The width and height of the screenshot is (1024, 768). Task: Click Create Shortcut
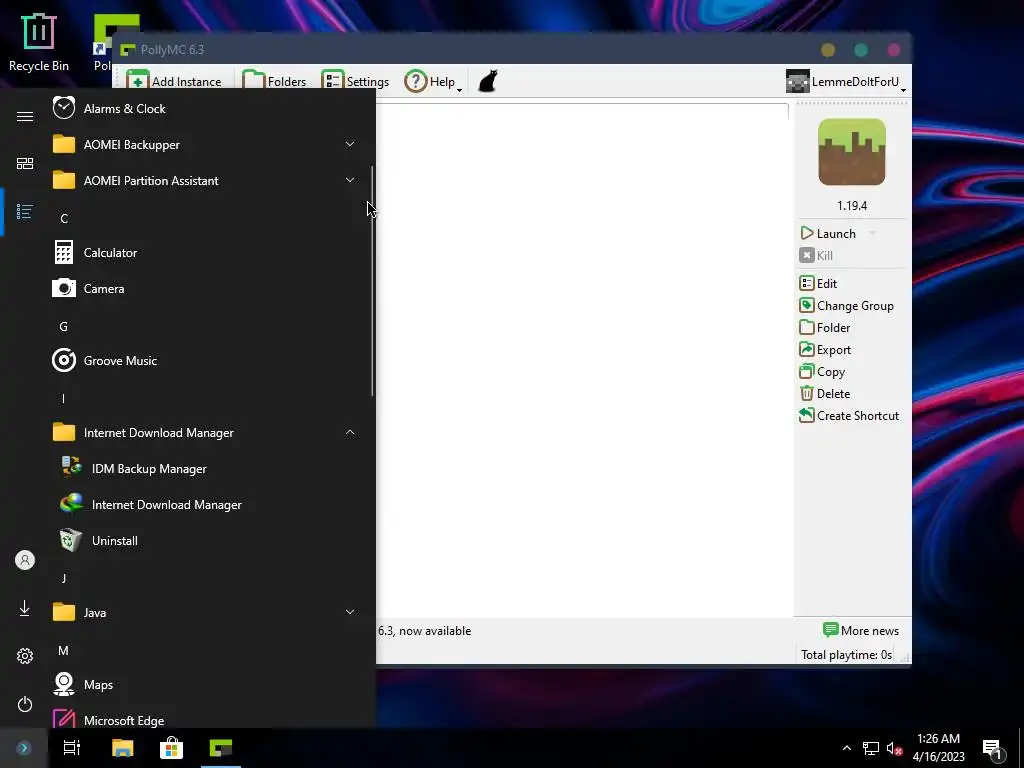pos(849,415)
